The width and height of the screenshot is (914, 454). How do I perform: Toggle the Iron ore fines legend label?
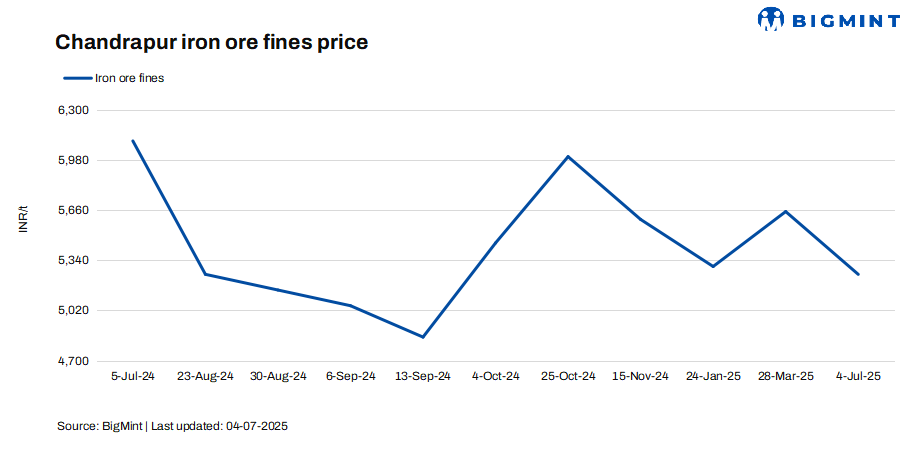click(x=129, y=78)
